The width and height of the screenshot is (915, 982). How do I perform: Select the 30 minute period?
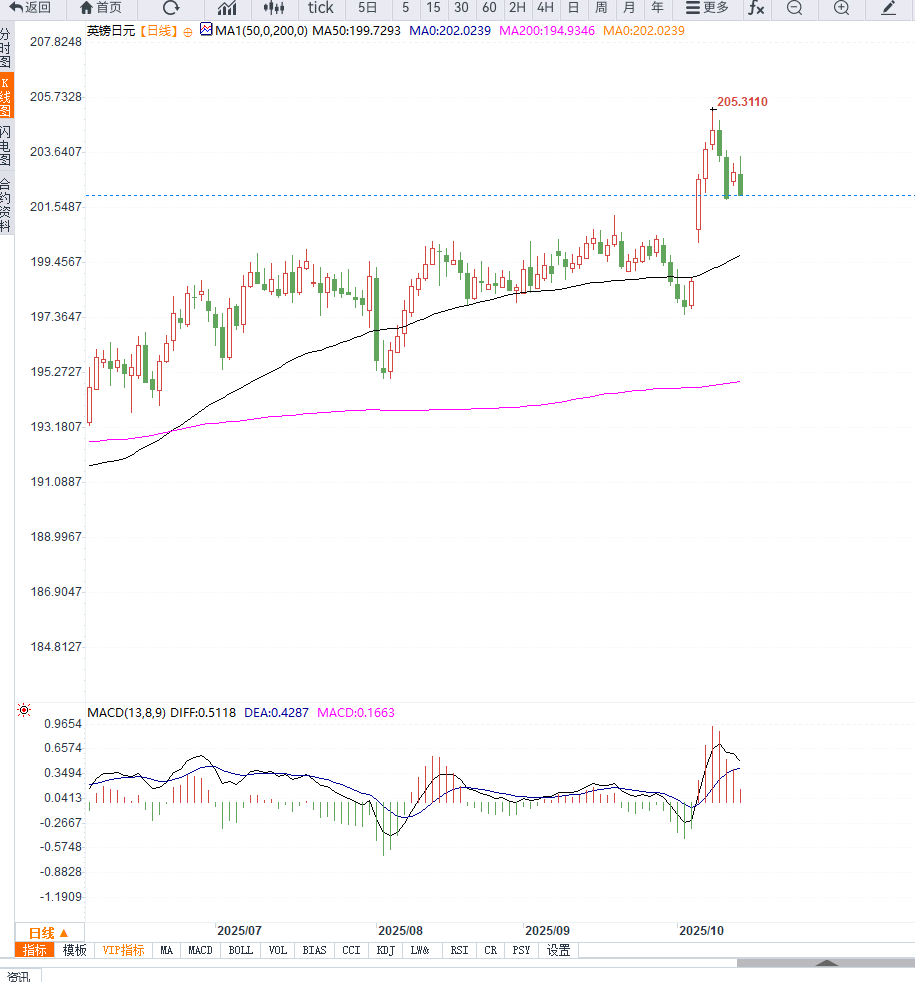pyautogui.click(x=461, y=8)
